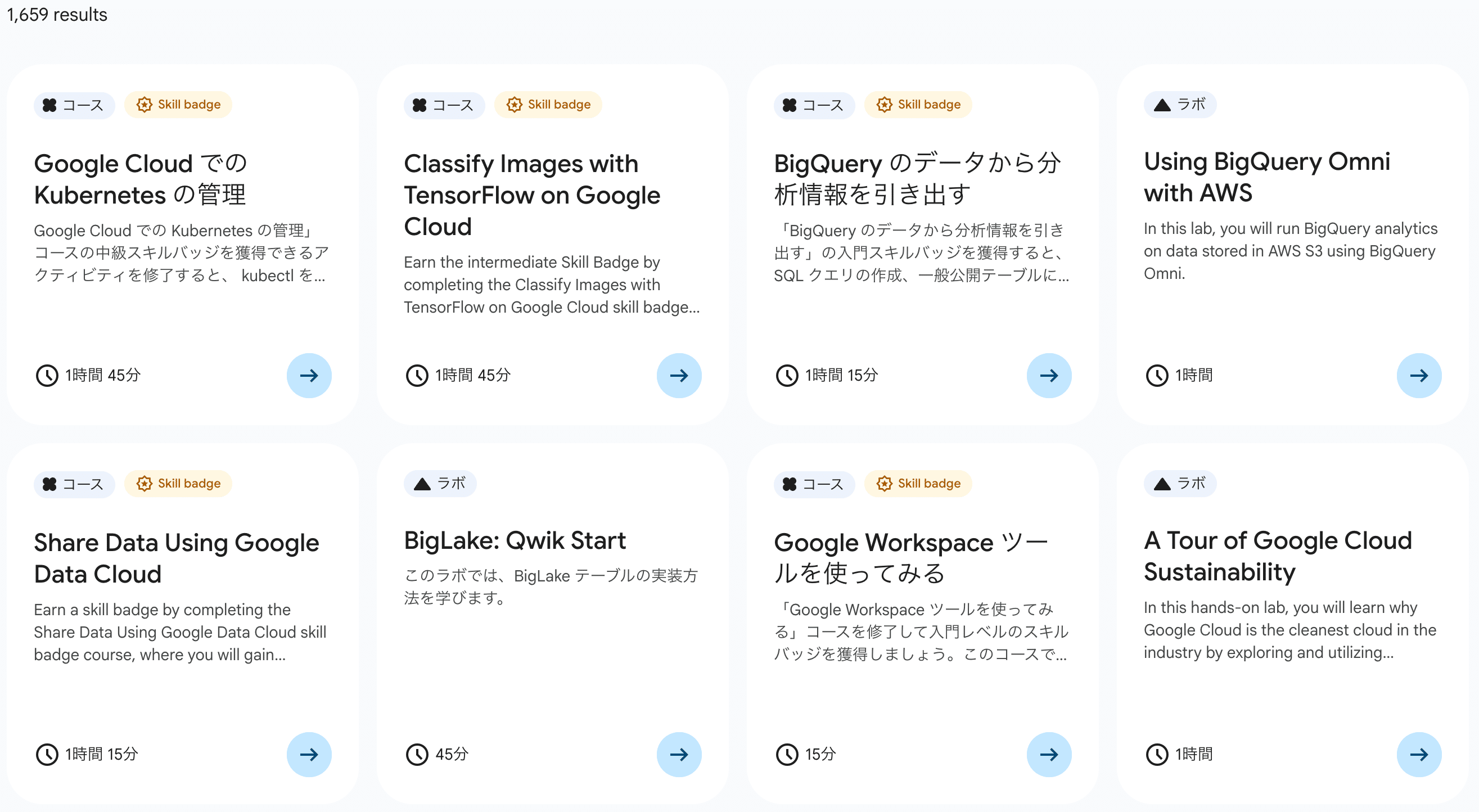Open BigLake: Qwik Start arrow button
1479x812 pixels.
[x=679, y=754]
